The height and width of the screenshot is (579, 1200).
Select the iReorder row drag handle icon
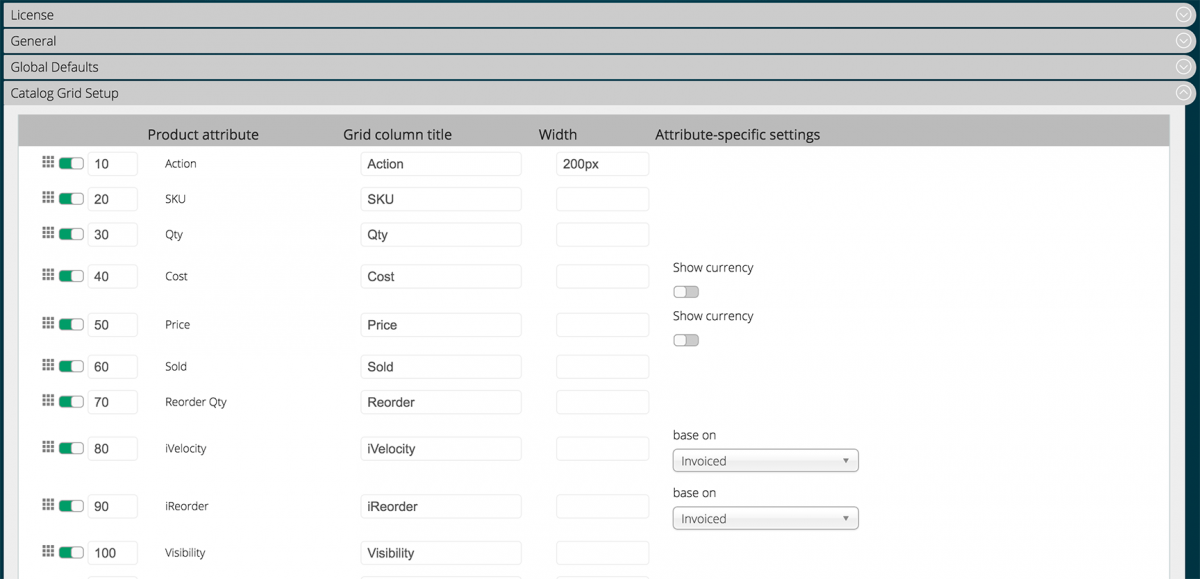point(48,505)
